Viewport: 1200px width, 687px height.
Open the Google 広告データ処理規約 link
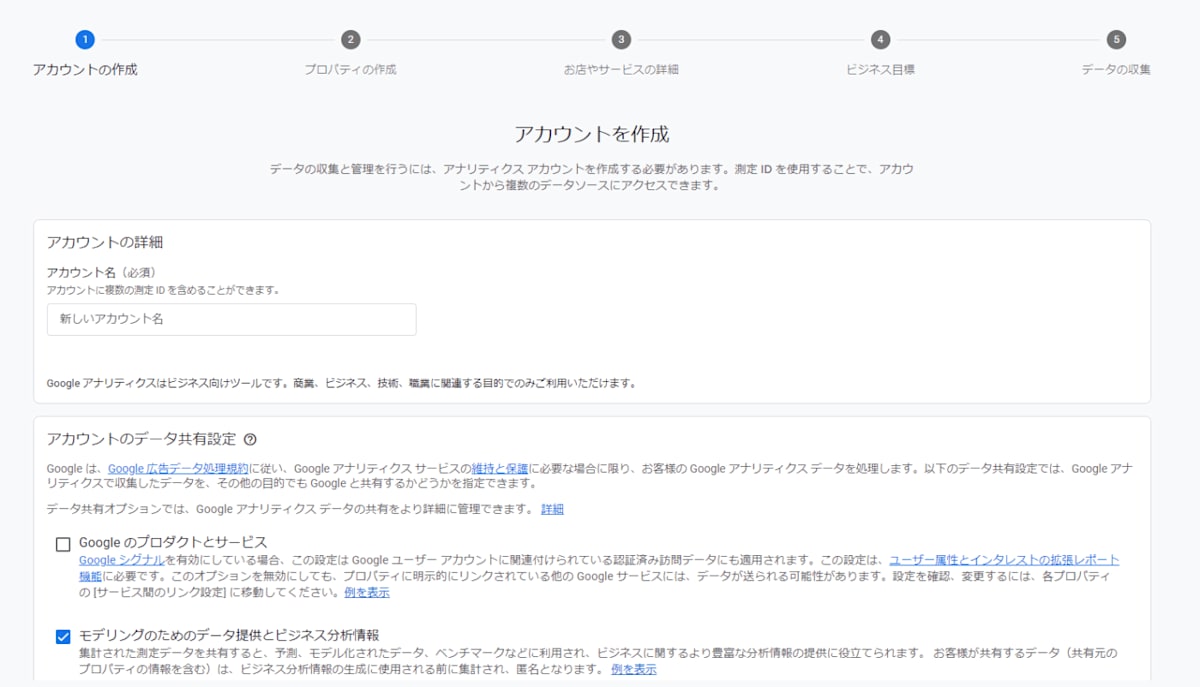point(178,468)
